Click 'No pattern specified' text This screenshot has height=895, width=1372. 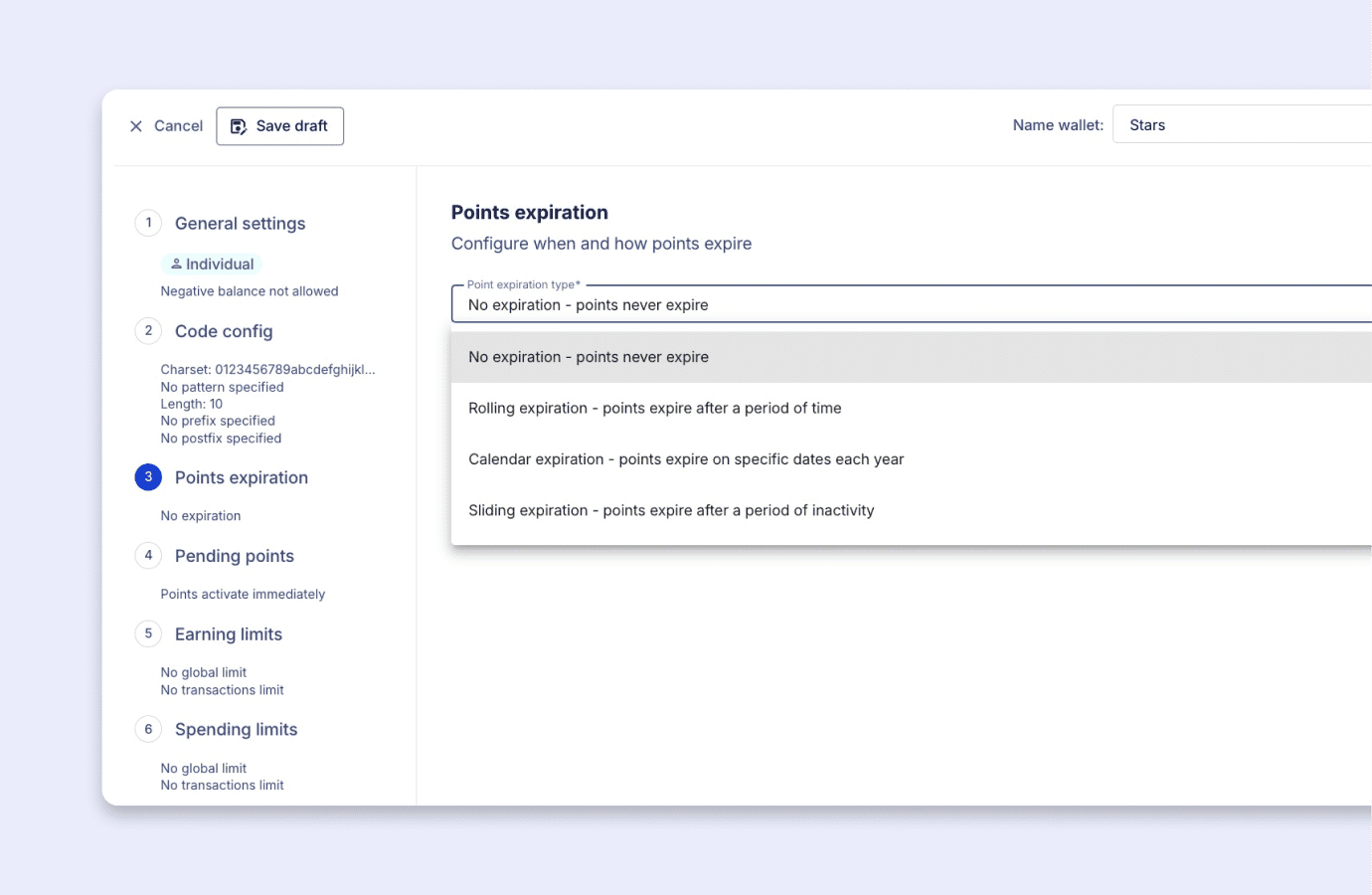223,387
